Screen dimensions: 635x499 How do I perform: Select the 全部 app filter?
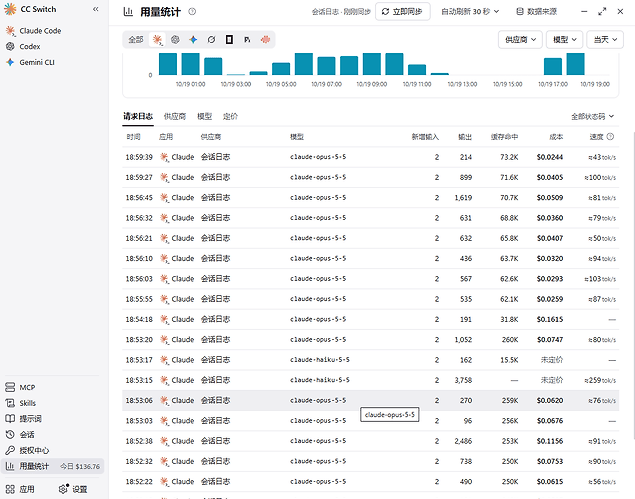pos(136,39)
